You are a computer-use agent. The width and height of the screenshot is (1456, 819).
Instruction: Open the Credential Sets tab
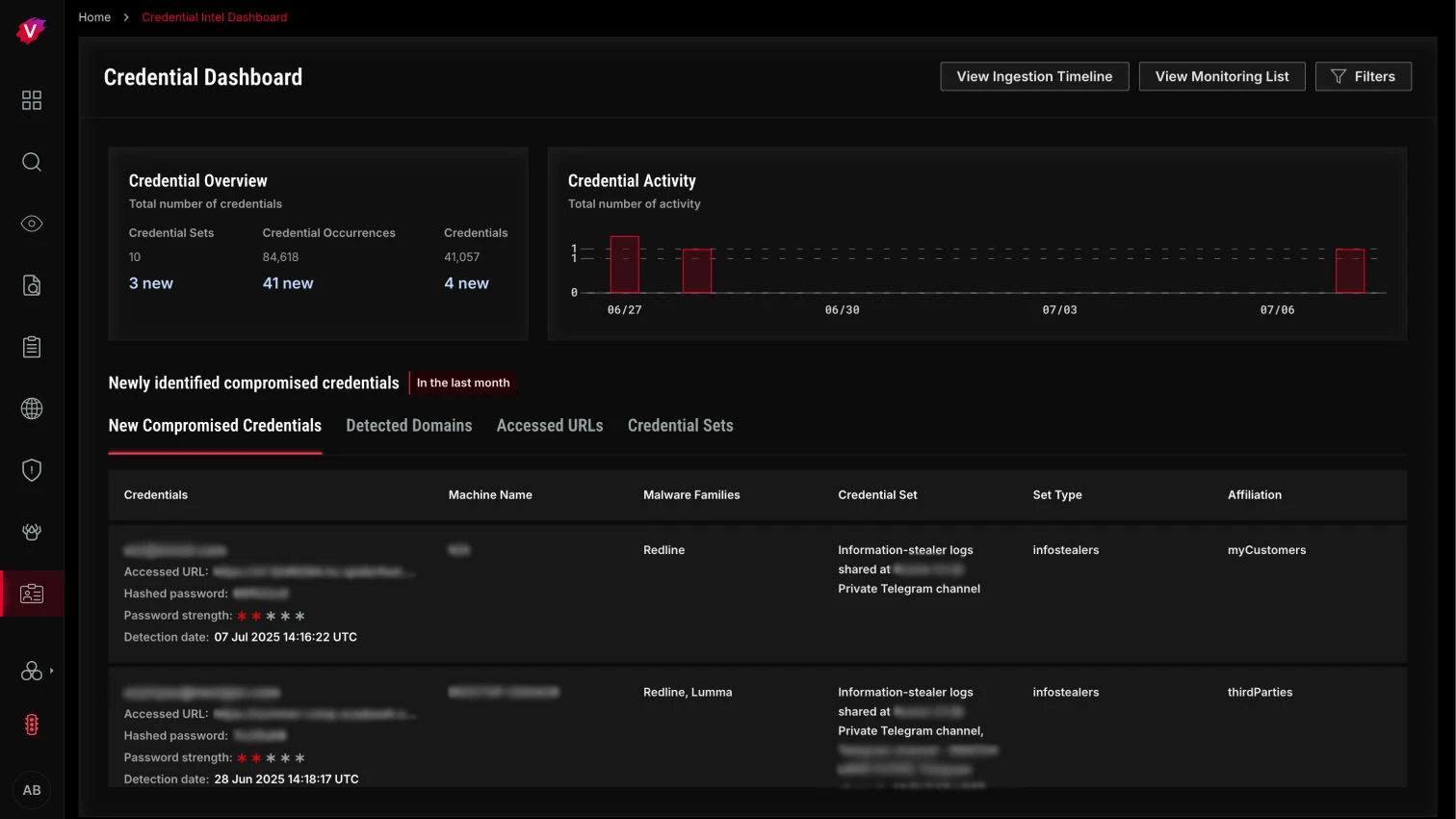pyautogui.click(x=680, y=425)
